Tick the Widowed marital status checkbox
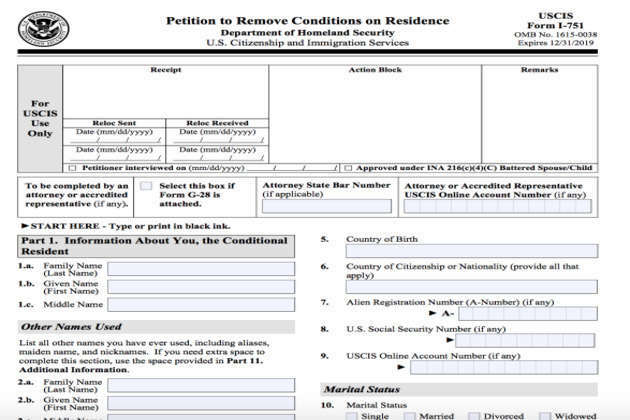630x420 pixels. 545,416
